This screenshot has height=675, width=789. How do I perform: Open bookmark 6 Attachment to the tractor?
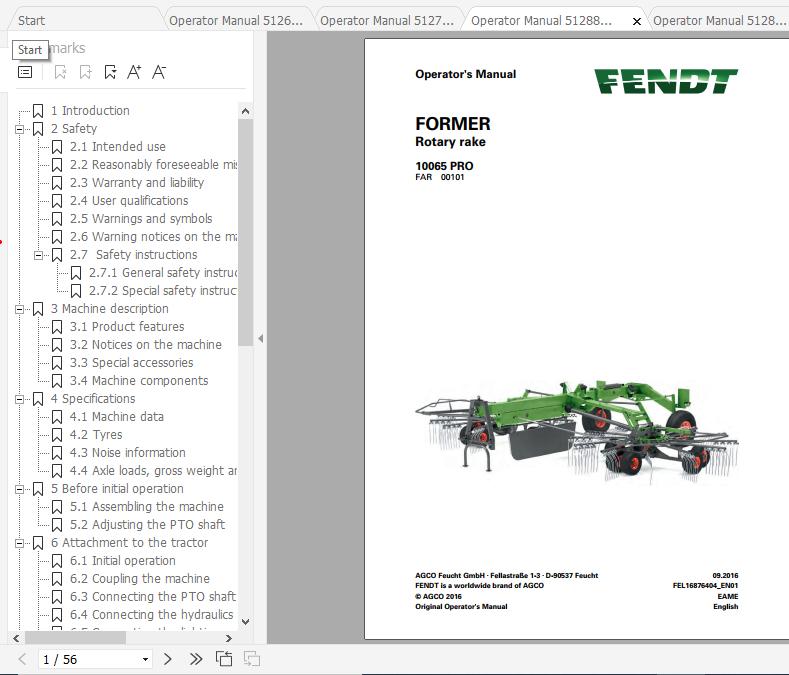coord(129,543)
